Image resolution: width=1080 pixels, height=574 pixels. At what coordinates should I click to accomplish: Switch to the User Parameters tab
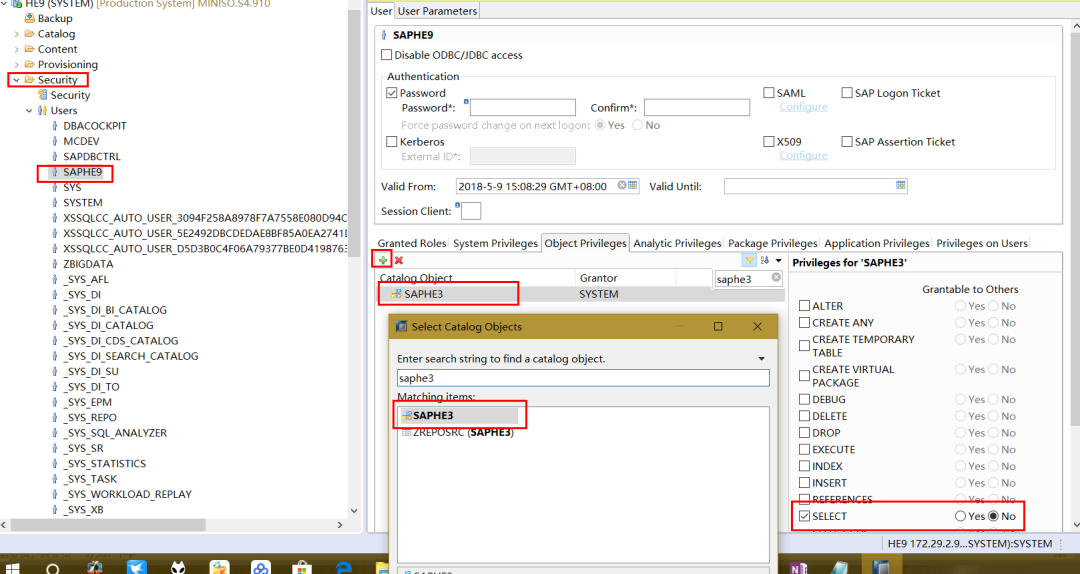[437, 11]
